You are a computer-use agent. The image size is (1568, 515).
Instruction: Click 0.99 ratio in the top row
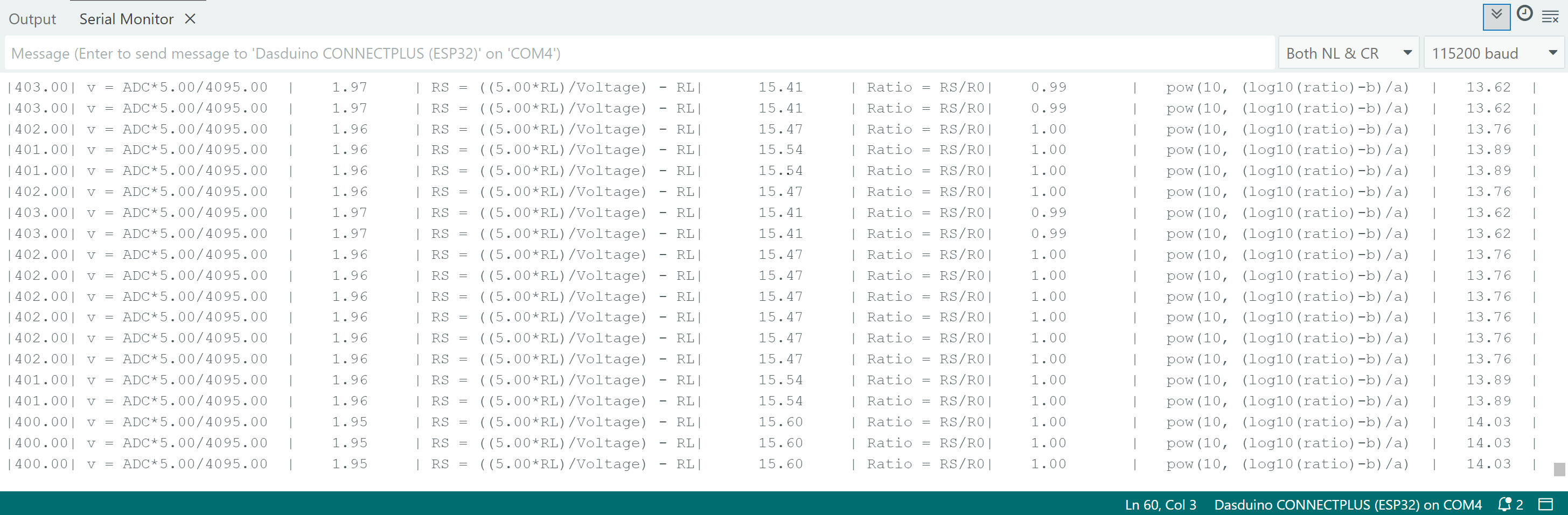[1048, 88]
